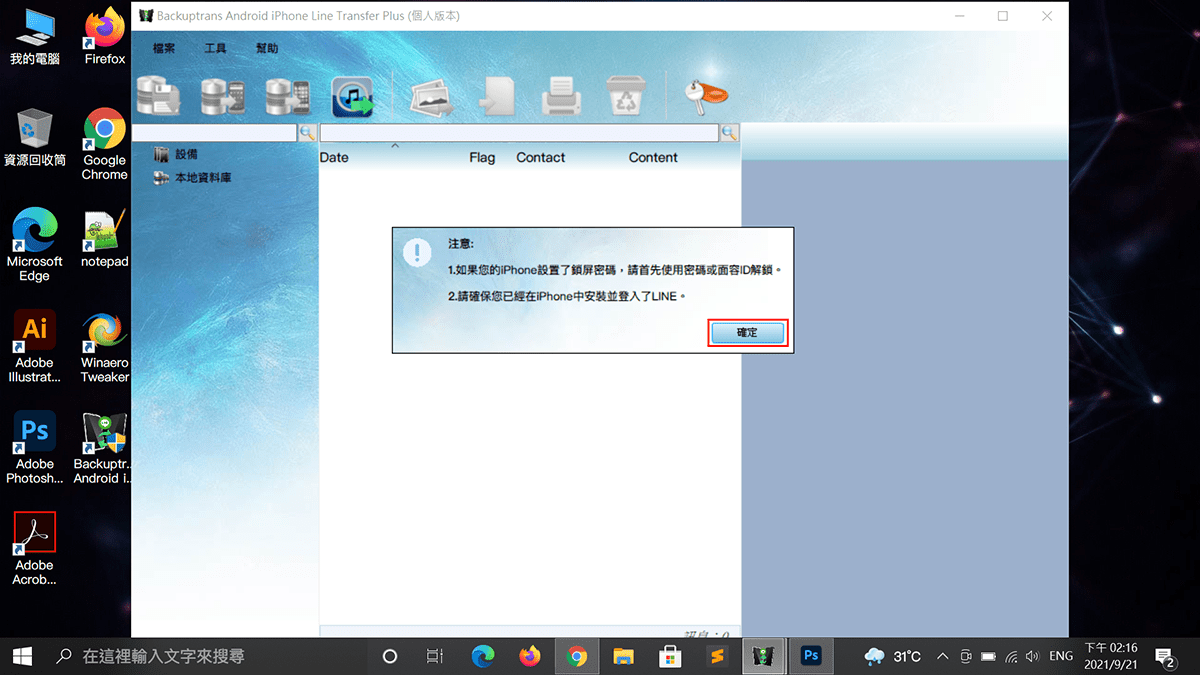Click the printer icon in toolbar
The image size is (1200, 675).
point(561,97)
